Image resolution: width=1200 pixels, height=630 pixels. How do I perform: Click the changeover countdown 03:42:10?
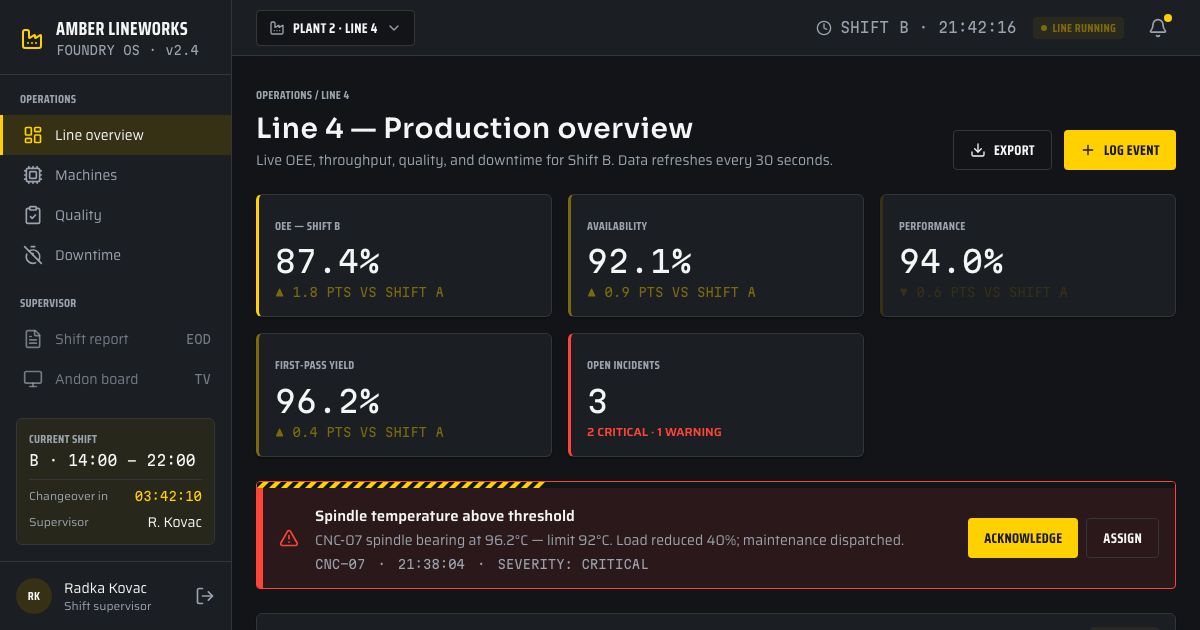click(x=168, y=496)
